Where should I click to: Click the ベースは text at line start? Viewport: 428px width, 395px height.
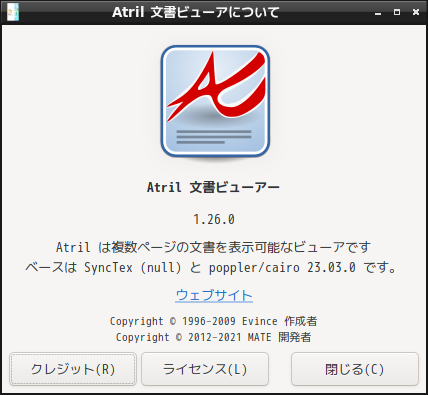[x=52, y=268]
